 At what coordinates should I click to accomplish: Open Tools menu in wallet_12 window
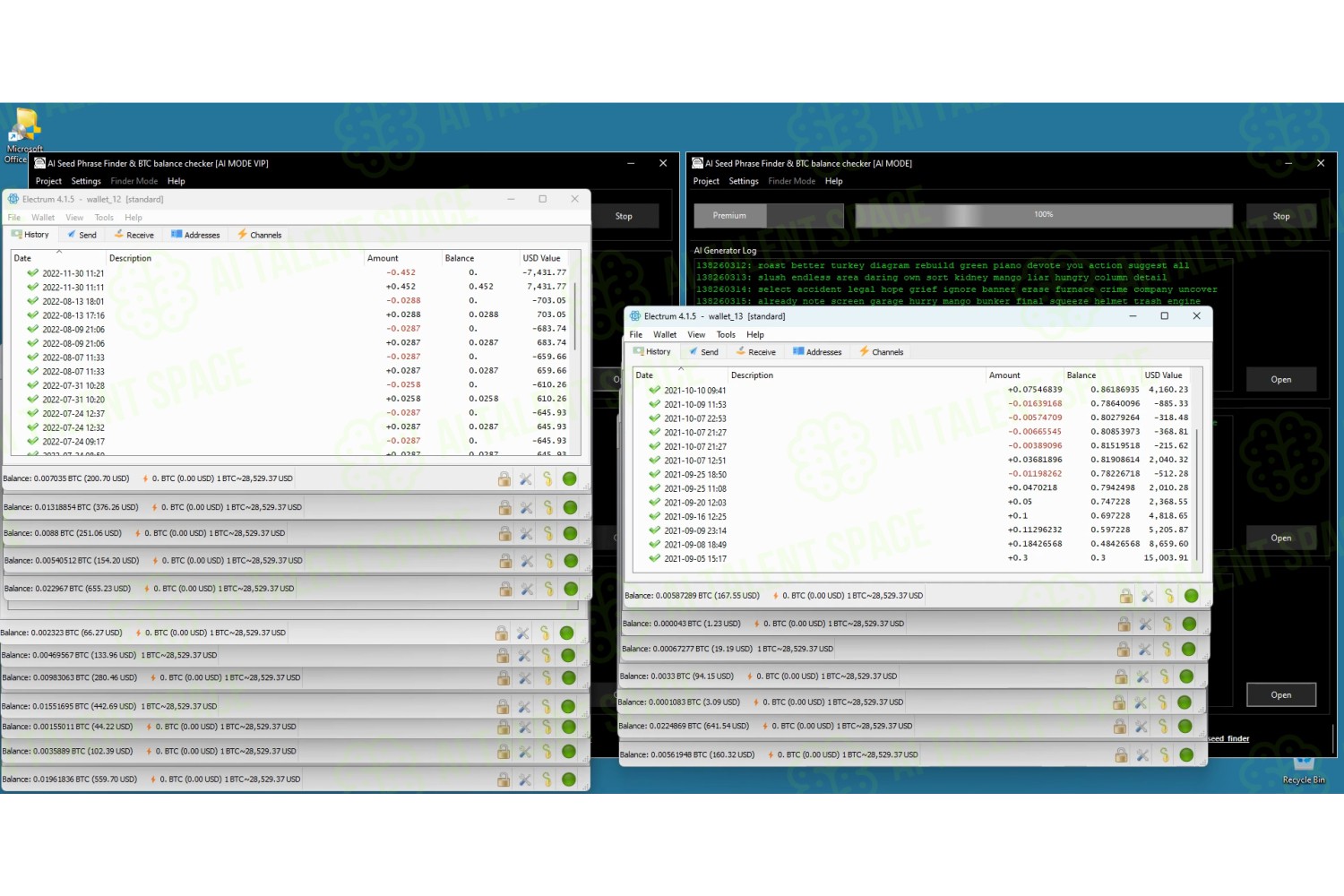coord(104,218)
